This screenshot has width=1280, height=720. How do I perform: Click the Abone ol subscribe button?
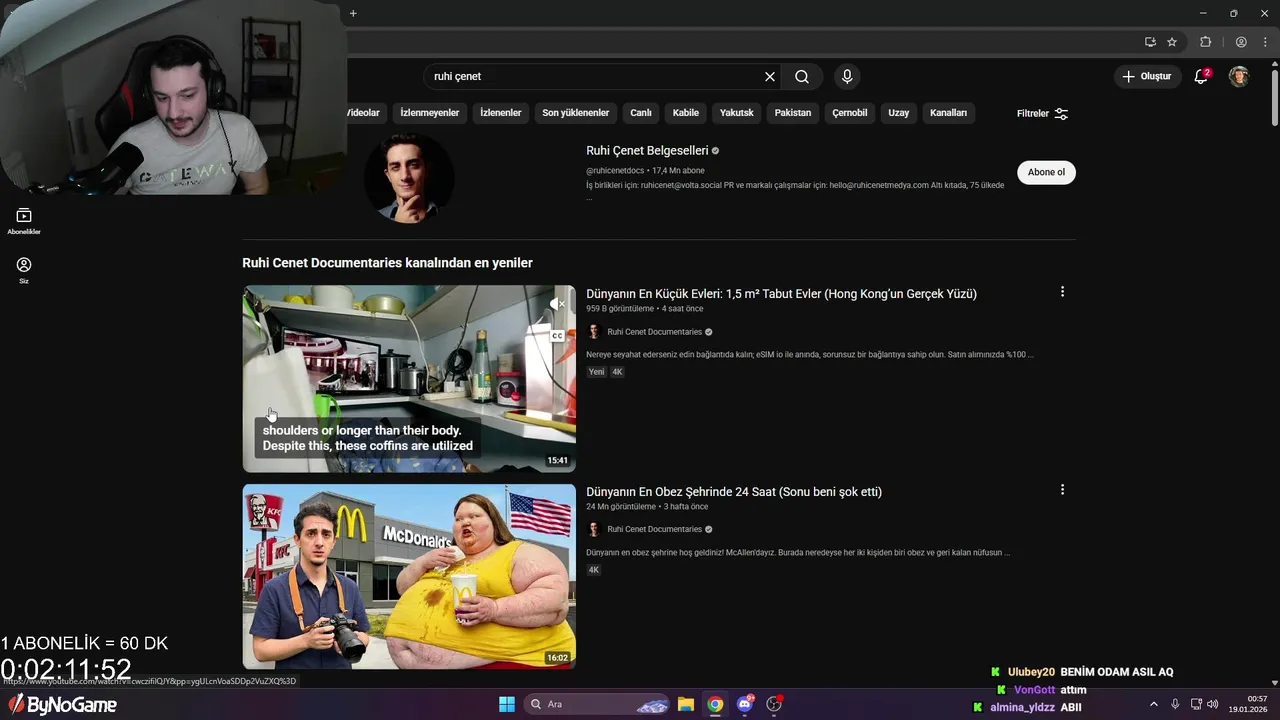1046,172
